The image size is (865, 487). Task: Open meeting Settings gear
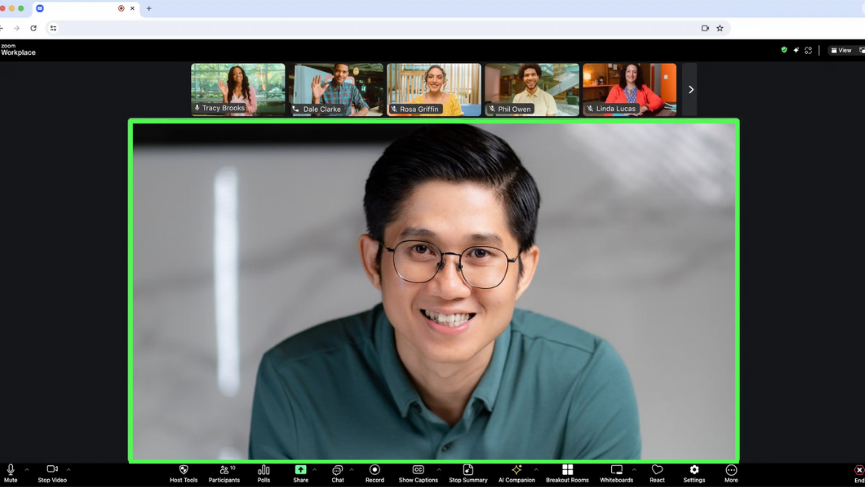click(694, 470)
